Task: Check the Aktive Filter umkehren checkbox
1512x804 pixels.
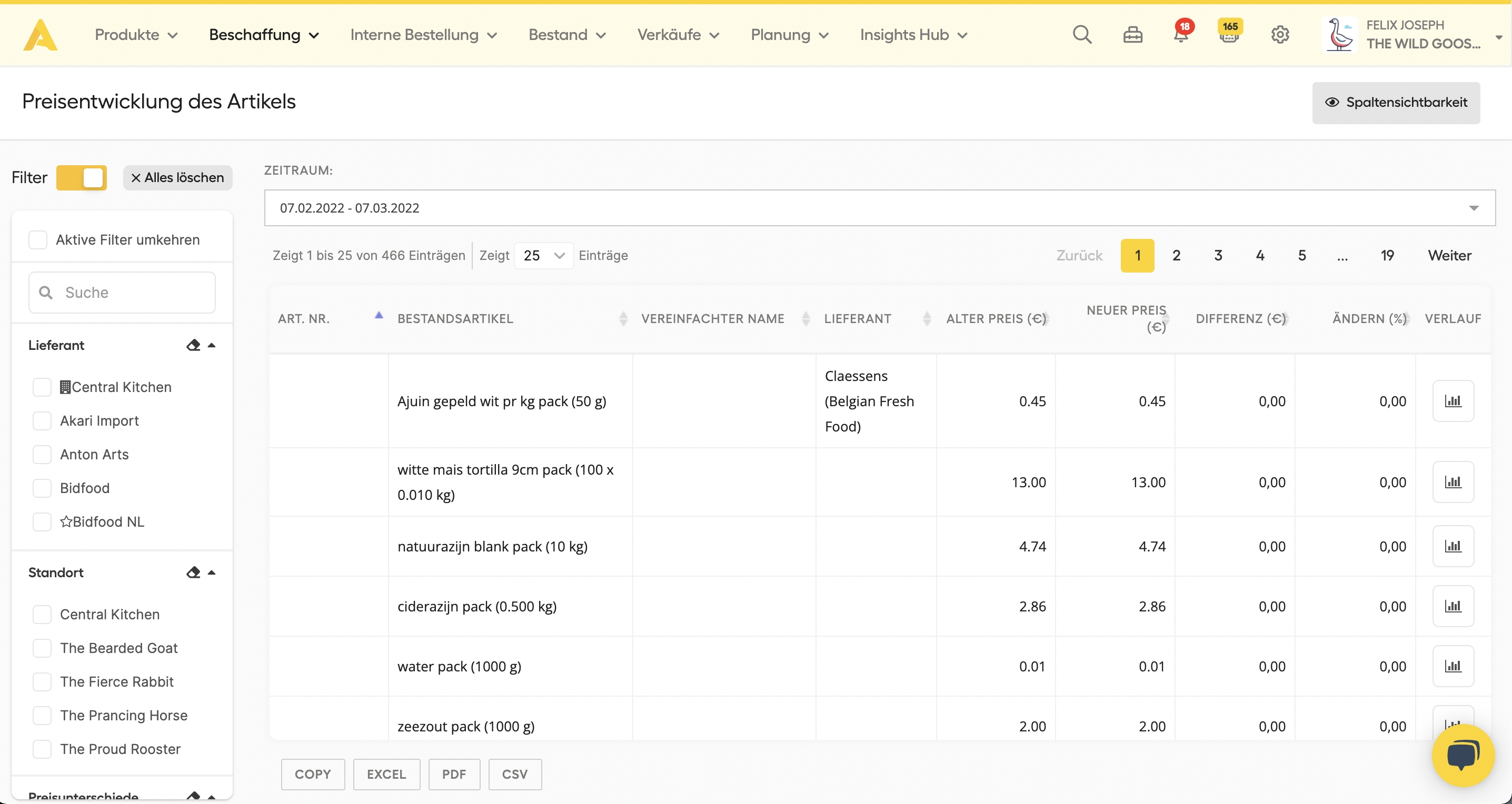Action: click(x=38, y=240)
